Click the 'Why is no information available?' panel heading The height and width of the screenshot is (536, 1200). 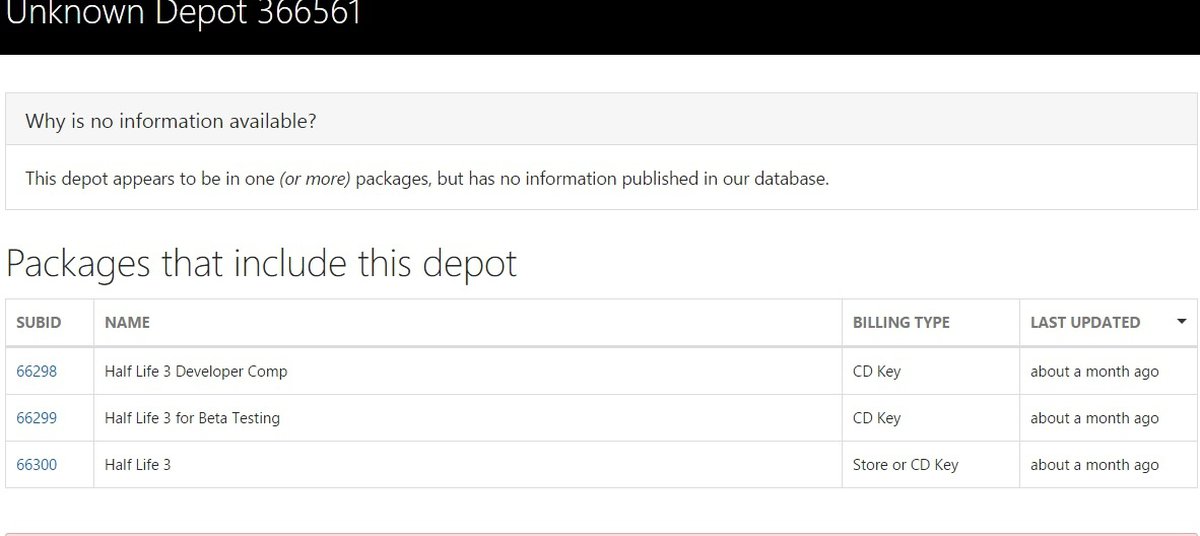(172, 121)
